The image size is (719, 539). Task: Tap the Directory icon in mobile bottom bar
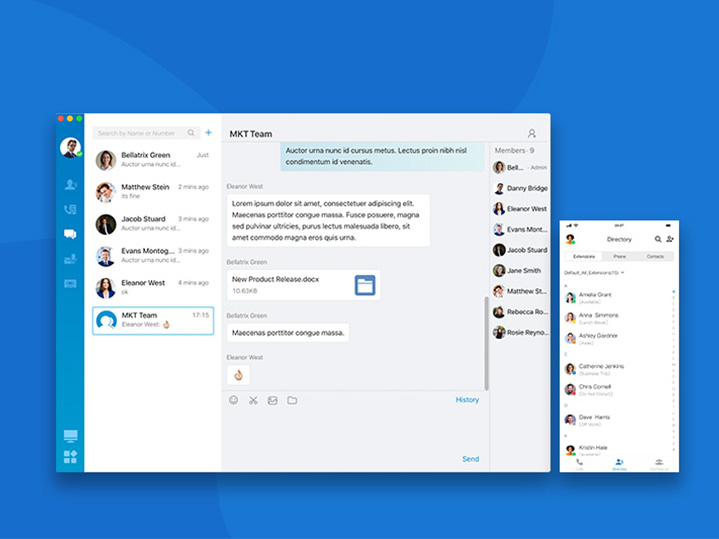click(x=619, y=464)
